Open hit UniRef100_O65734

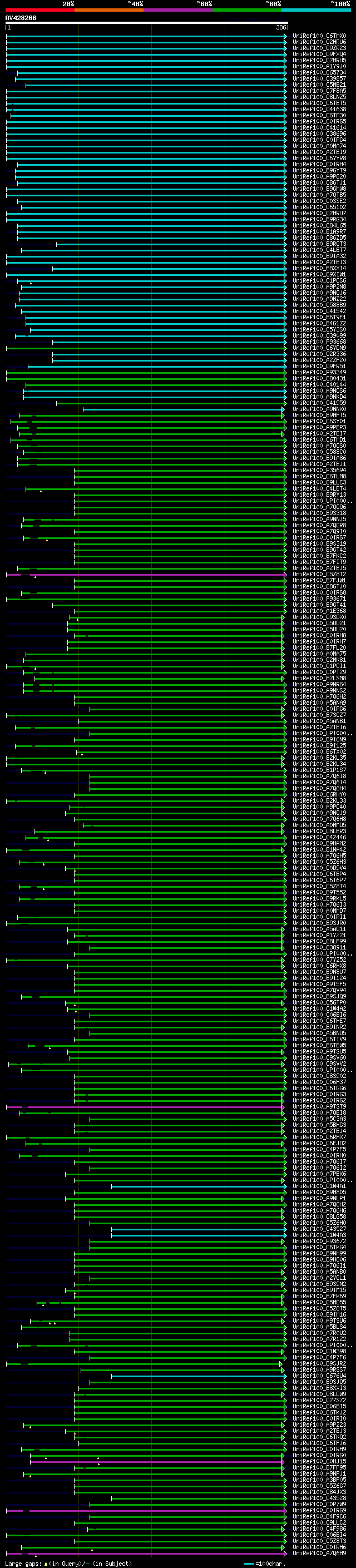(319, 73)
